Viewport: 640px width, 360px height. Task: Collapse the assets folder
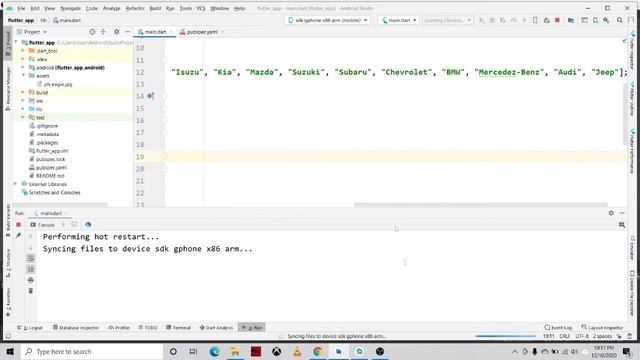pos(23,76)
